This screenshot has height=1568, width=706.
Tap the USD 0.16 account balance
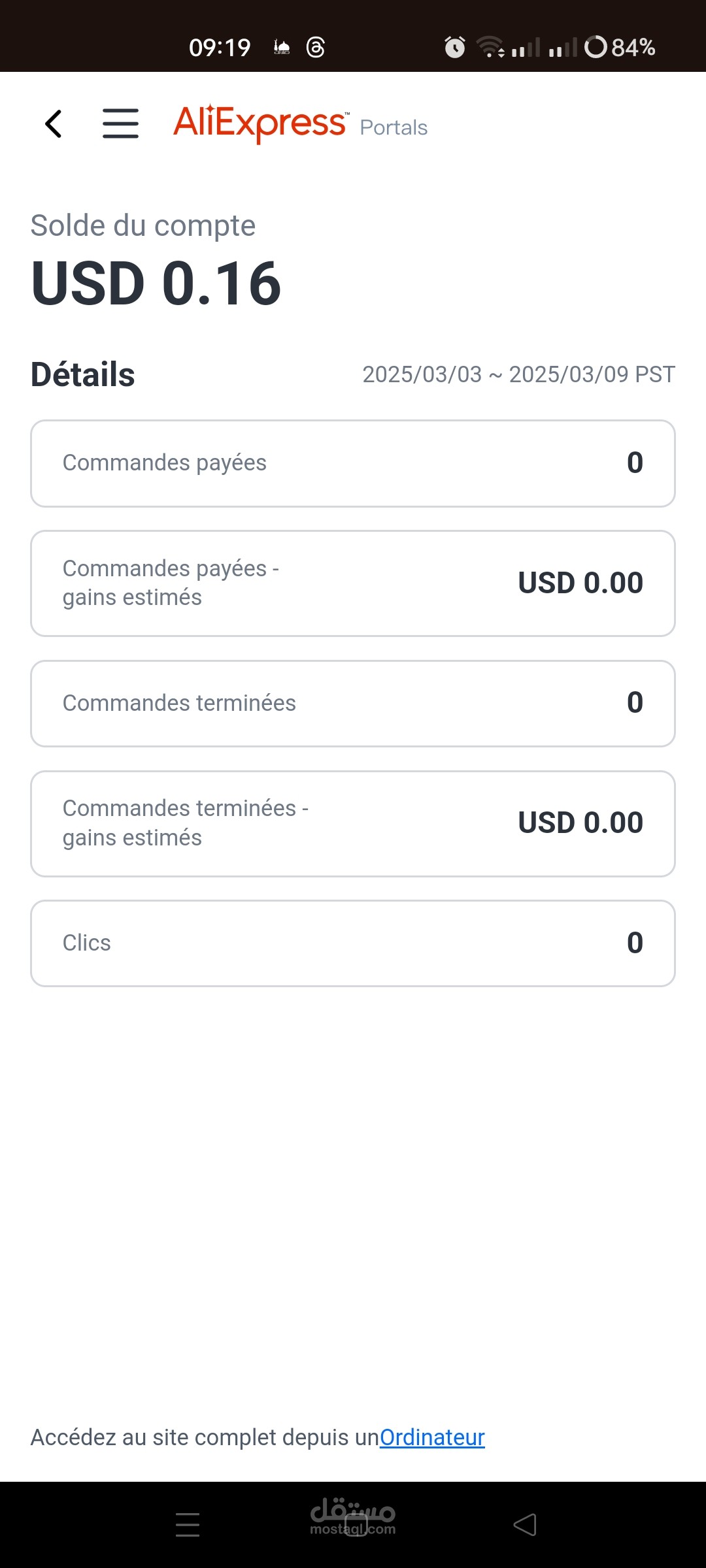[x=156, y=284]
